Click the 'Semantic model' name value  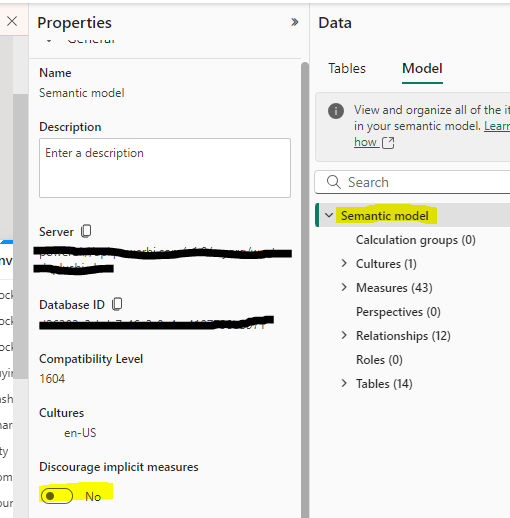pos(82,93)
